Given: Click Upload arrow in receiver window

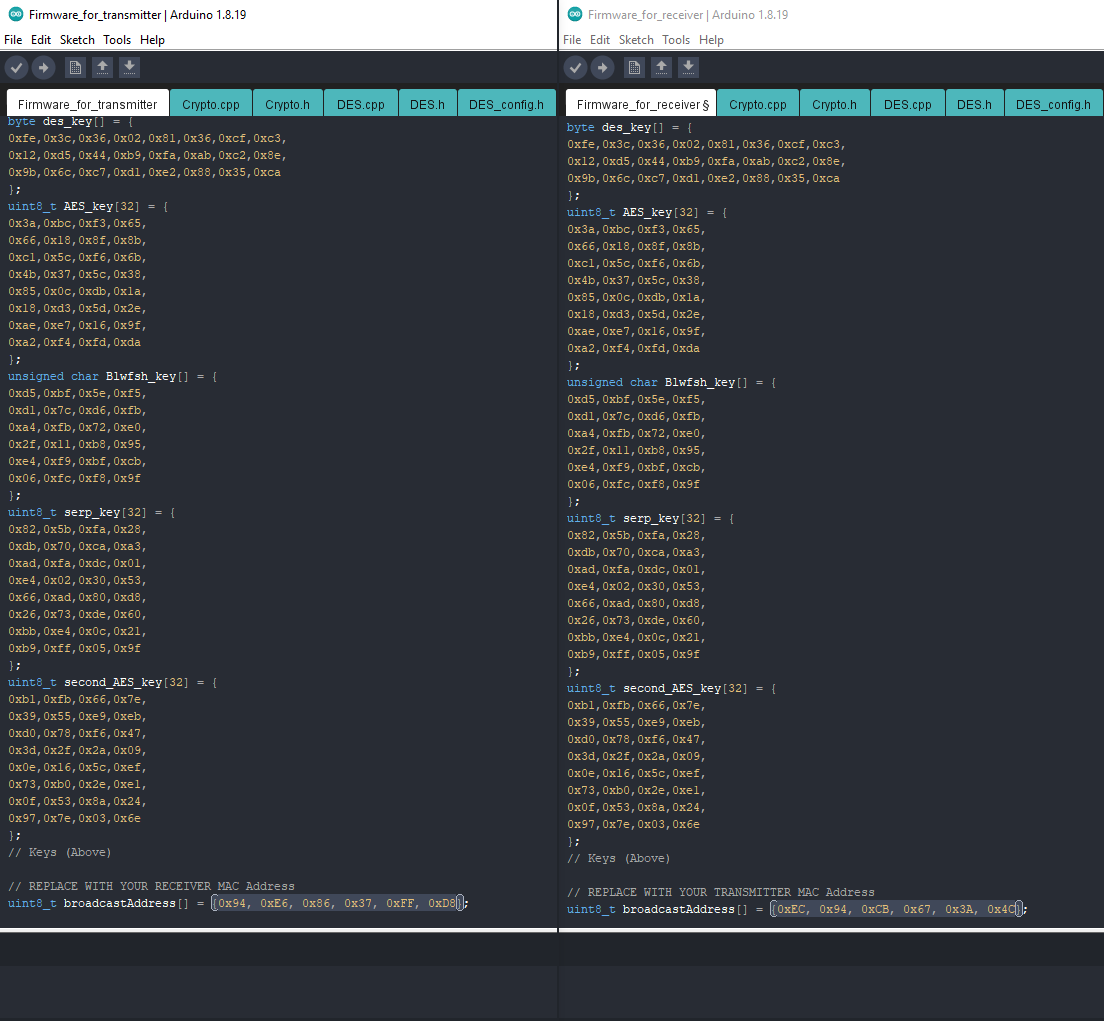Looking at the screenshot, I should (603, 68).
